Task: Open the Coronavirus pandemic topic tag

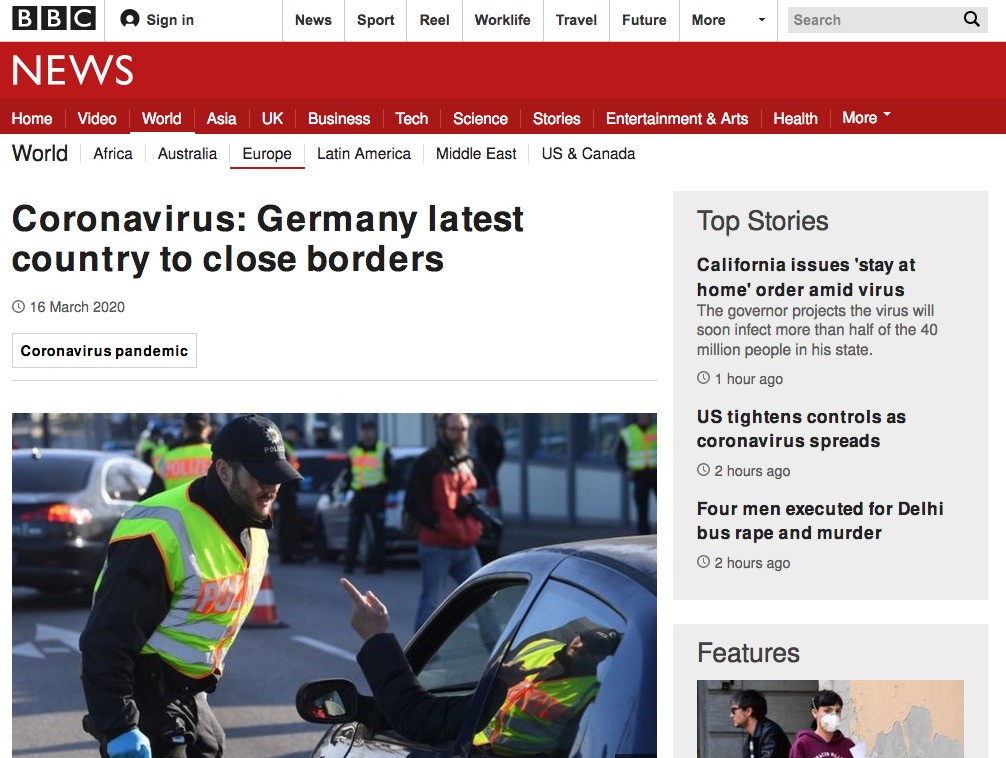Action: (104, 350)
